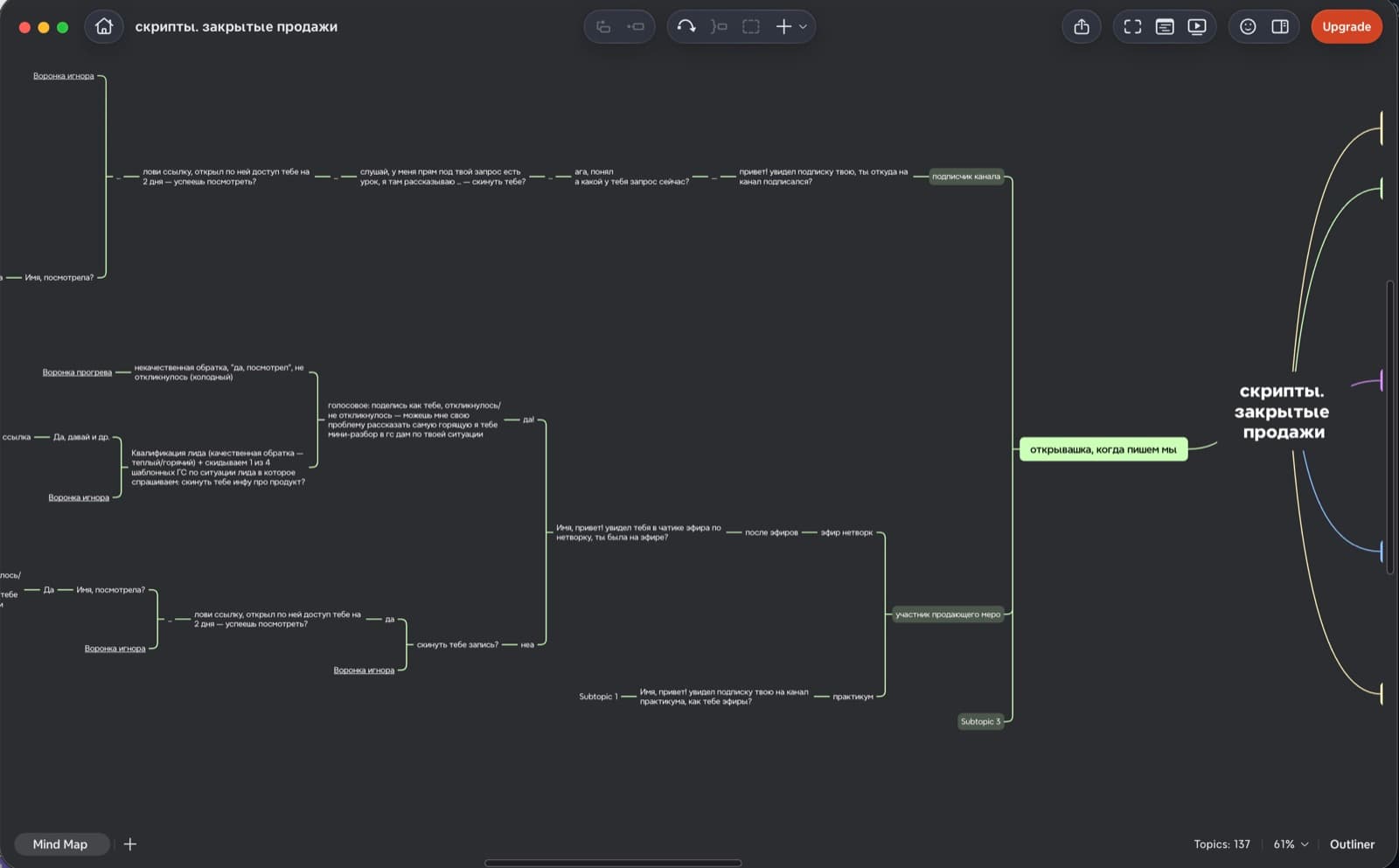The image size is (1399, 868).
Task: Start Pitch presentation mode
Action: [x=1197, y=26]
